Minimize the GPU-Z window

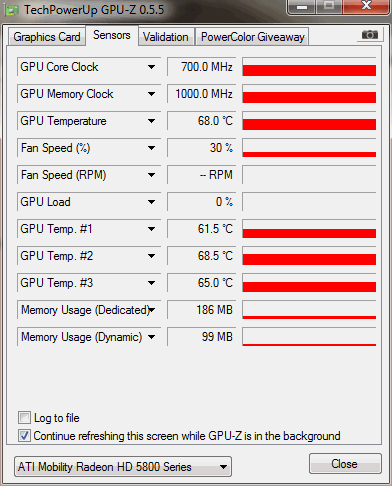[302, 7]
